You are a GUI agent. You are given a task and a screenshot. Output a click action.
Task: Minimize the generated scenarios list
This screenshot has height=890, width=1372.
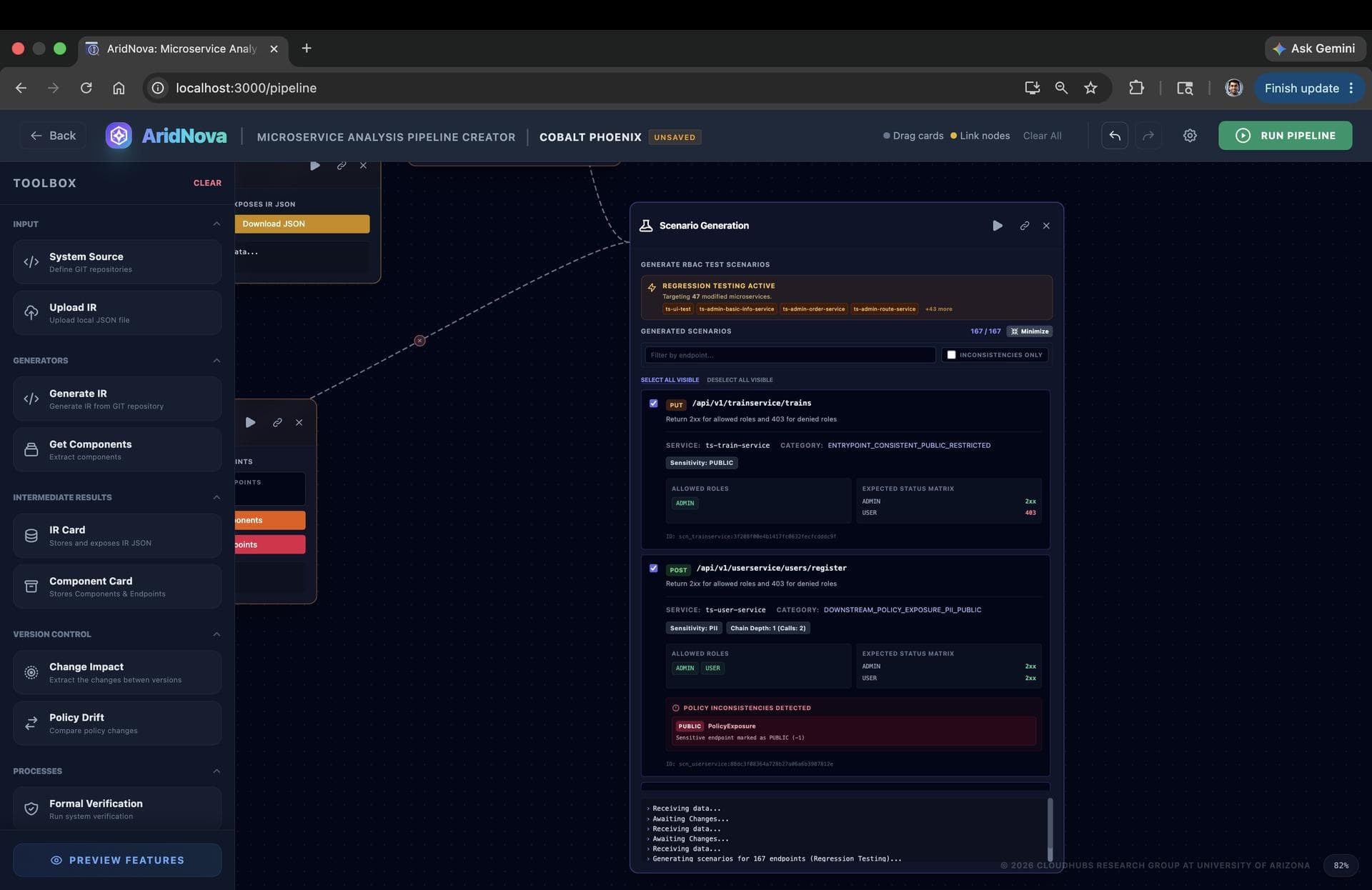pyautogui.click(x=1030, y=331)
